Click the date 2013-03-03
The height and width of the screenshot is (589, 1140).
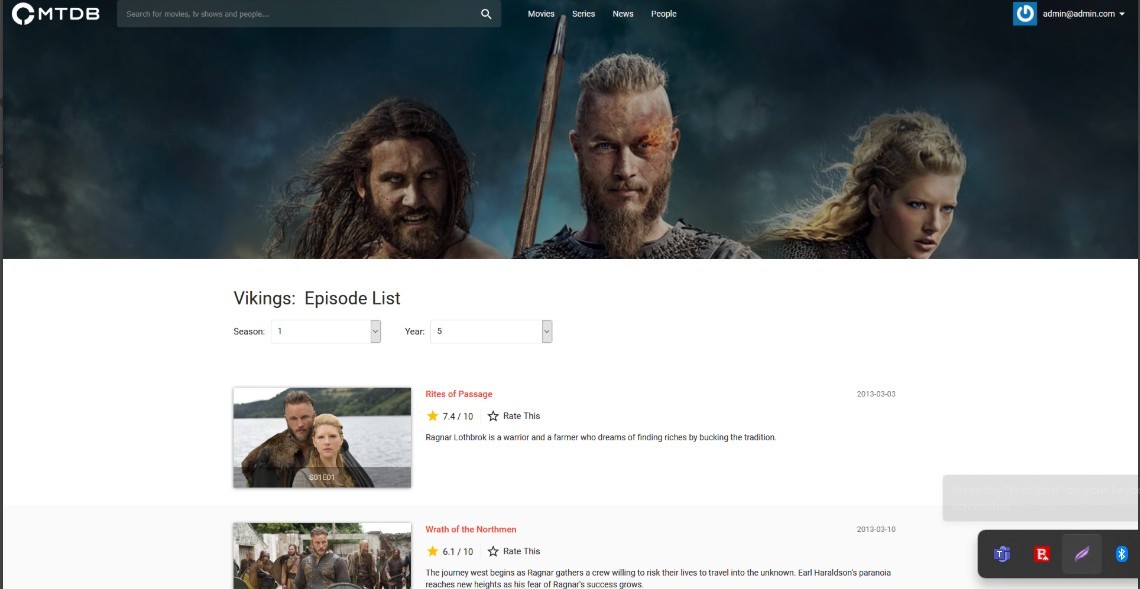(x=875, y=394)
